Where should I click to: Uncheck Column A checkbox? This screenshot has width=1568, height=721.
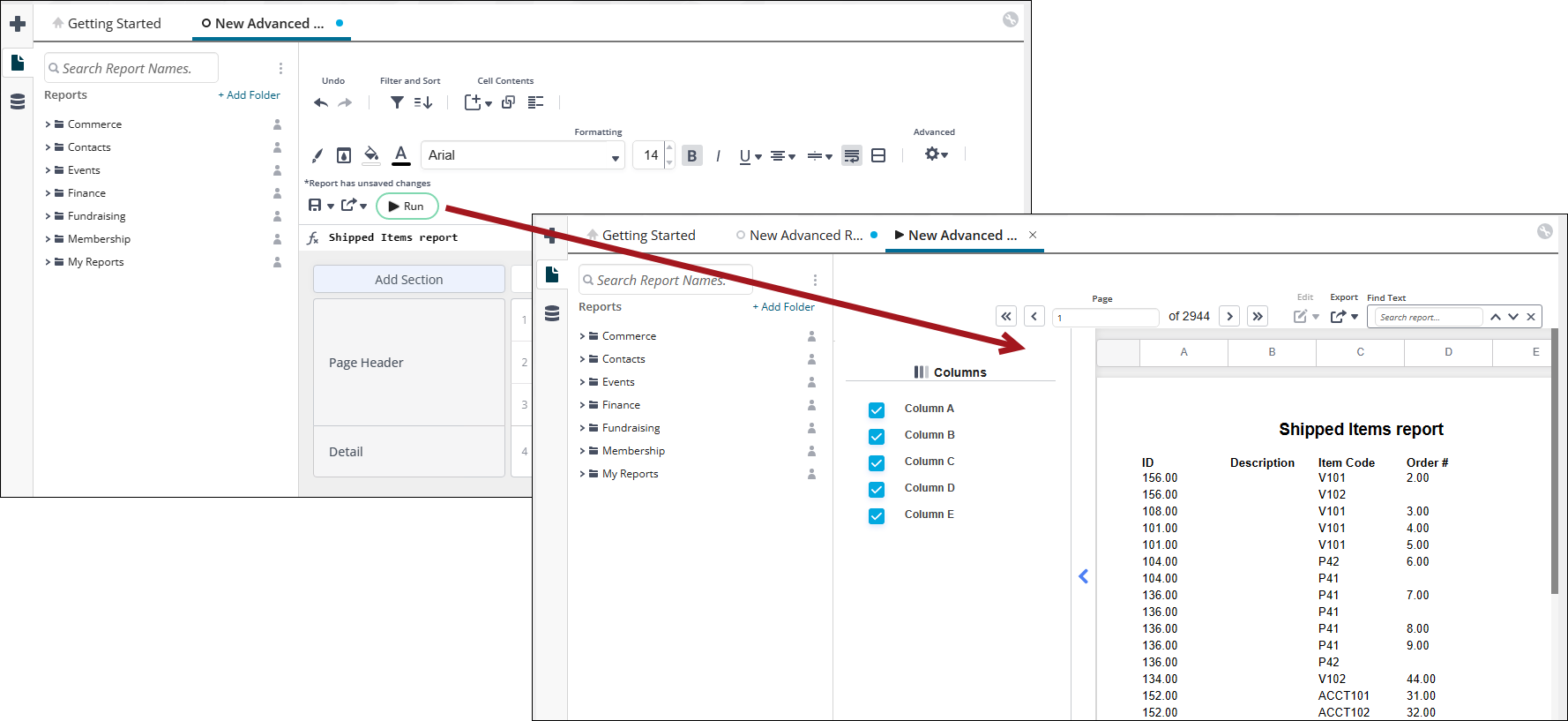[877, 409]
